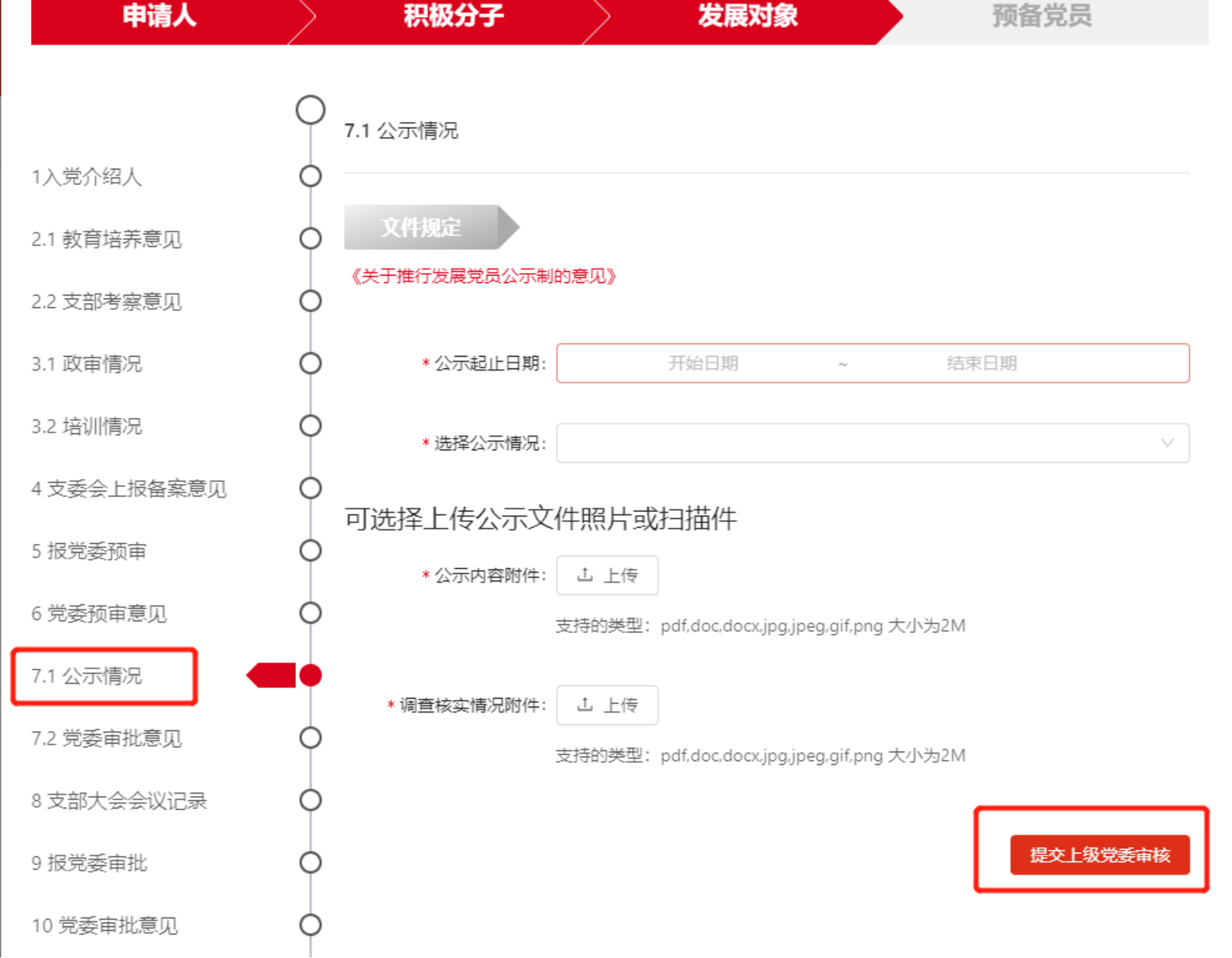
Task: Switch to the 积极分子 stage tab
Action: click(453, 16)
